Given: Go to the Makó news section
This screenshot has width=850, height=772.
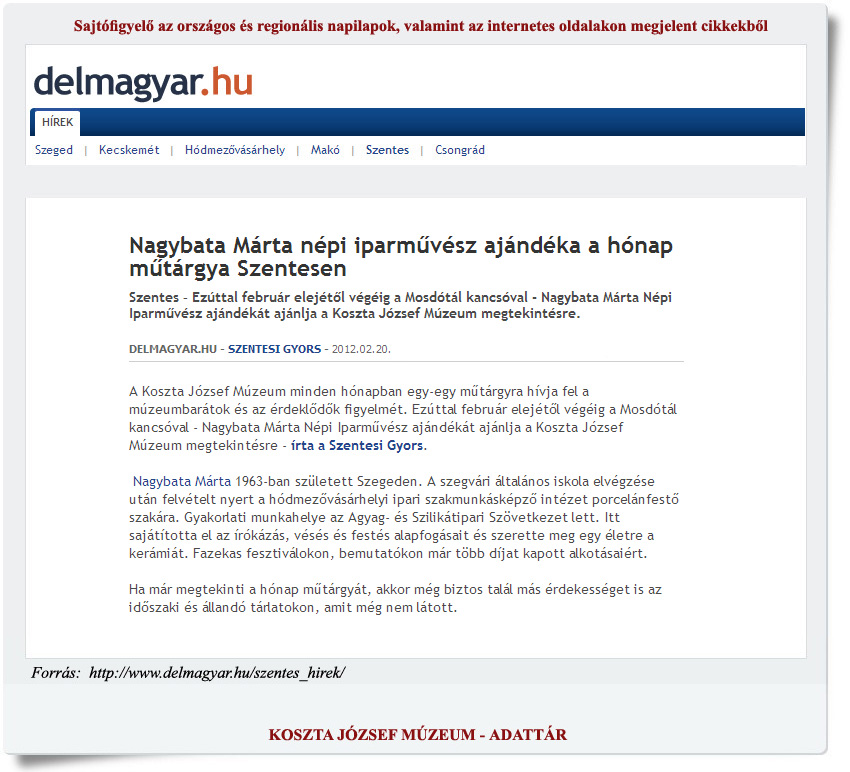Looking at the screenshot, I should (x=325, y=150).
